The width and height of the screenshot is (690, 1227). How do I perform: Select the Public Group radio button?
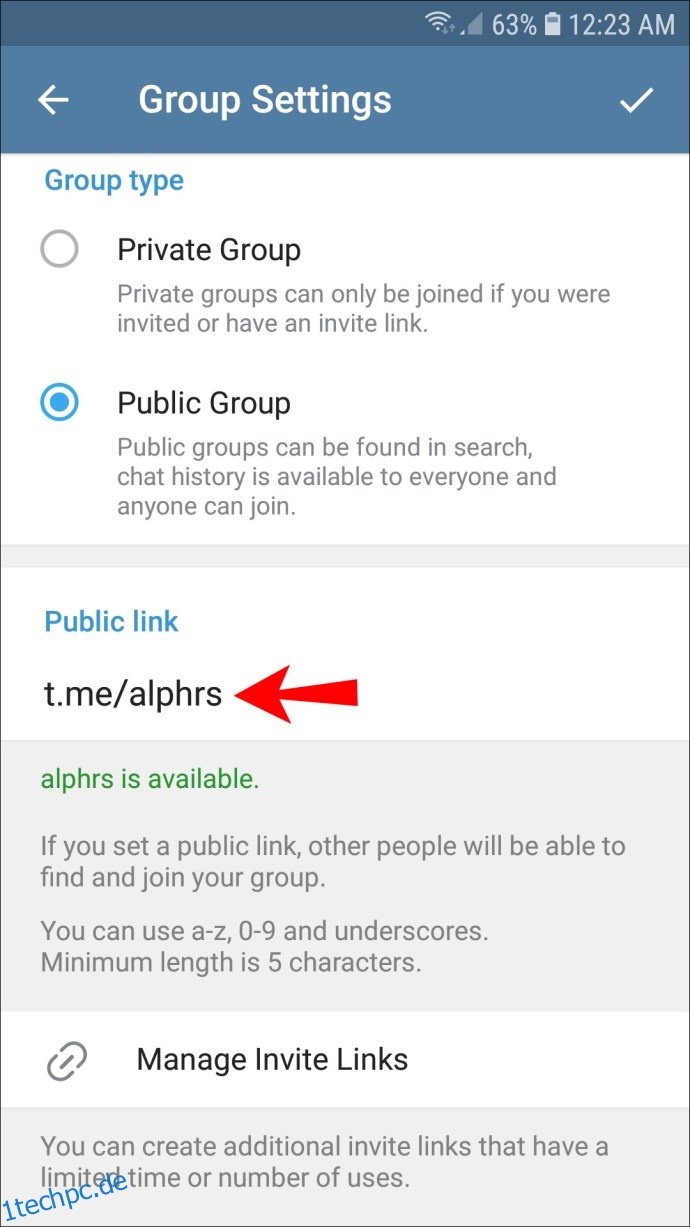[x=59, y=403]
